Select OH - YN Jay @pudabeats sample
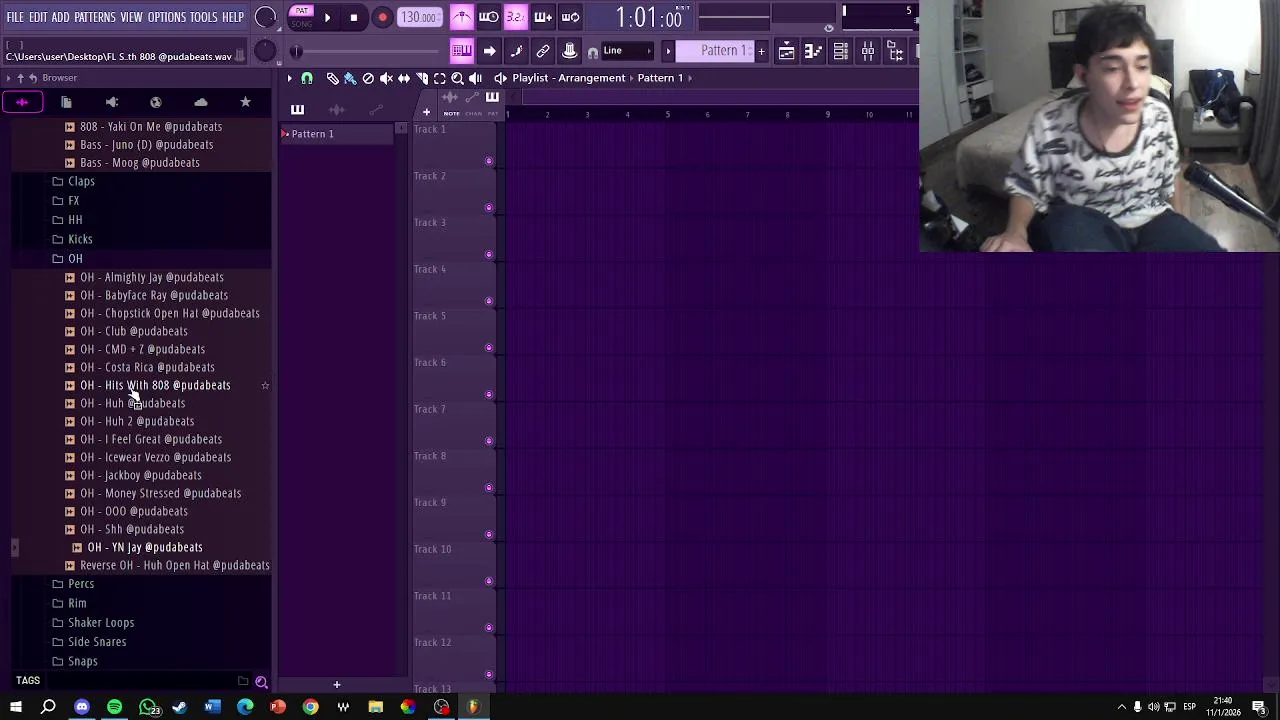 (x=145, y=547)
